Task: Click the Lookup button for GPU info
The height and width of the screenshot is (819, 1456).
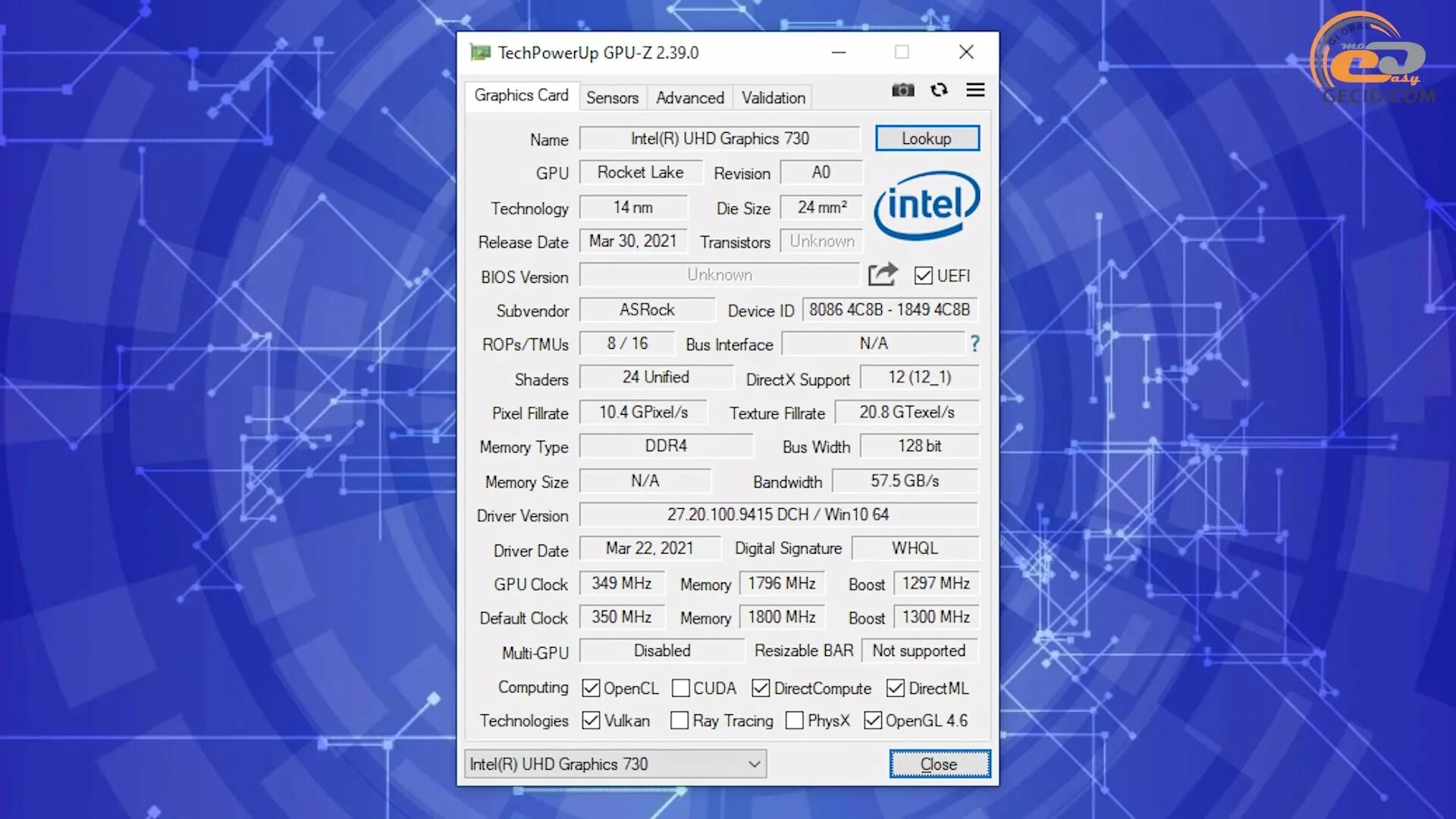Action: (x=926, y=138)
